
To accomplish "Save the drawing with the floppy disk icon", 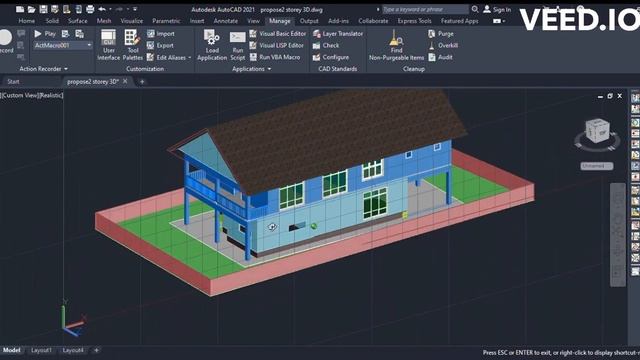I will (x=43, y=9).
